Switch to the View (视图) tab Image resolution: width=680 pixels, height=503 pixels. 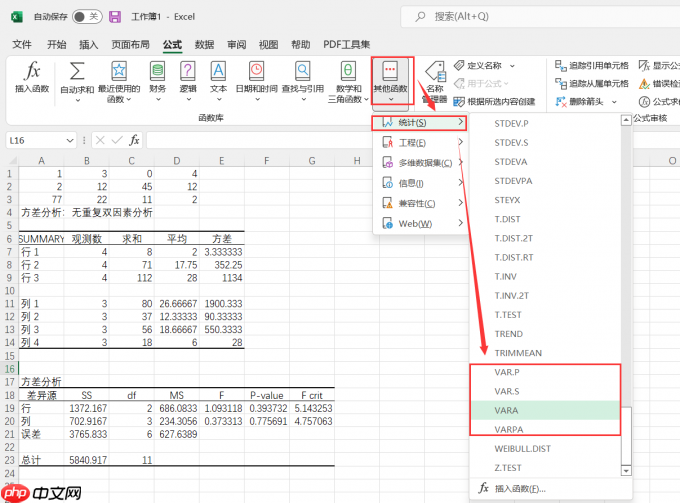268,44
